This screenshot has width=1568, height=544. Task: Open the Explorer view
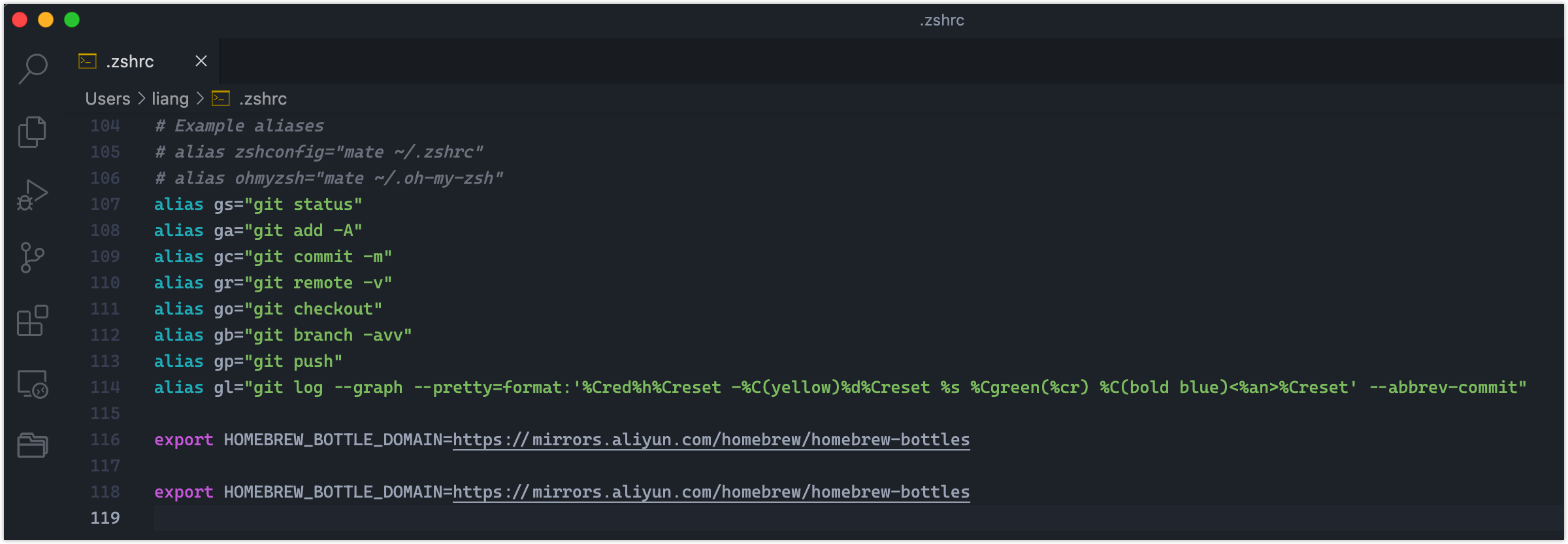(x=32, y=131)
